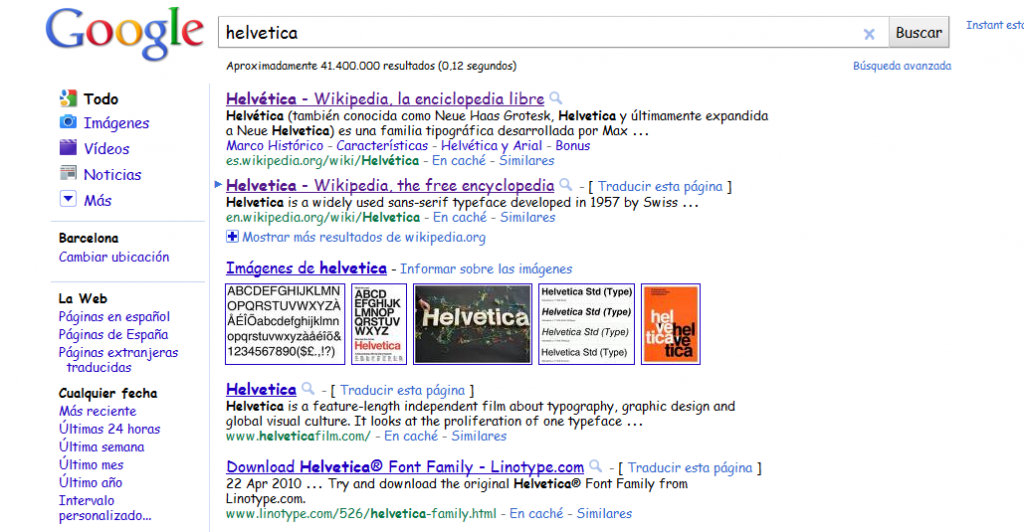Open En caché for helveticafilm.com result
Image resolution: width=1024 pixels, height=532 pixels.
pos(411,436)
